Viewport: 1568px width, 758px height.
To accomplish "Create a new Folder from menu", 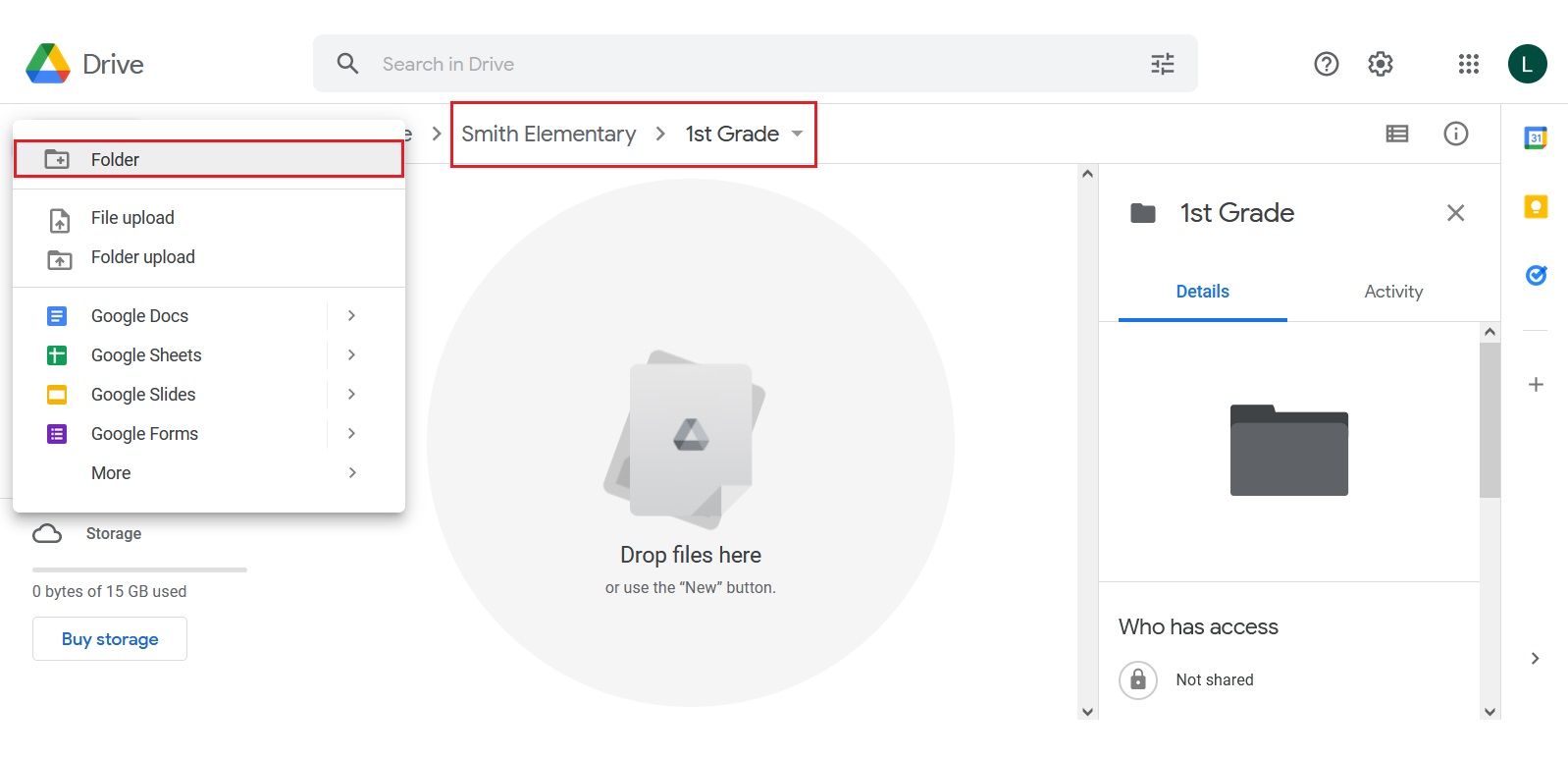I will [x=209, y=159].
